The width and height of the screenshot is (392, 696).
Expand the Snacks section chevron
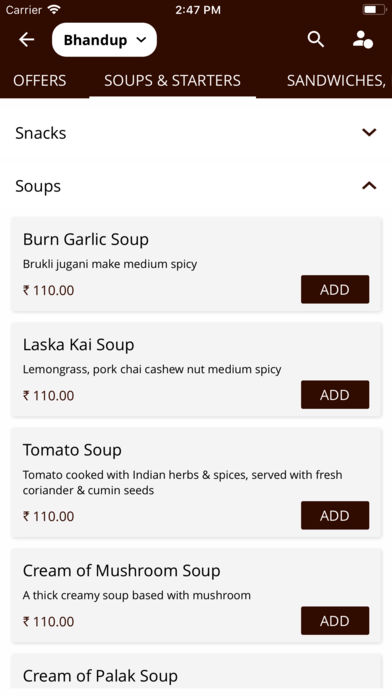coord(369,132)
